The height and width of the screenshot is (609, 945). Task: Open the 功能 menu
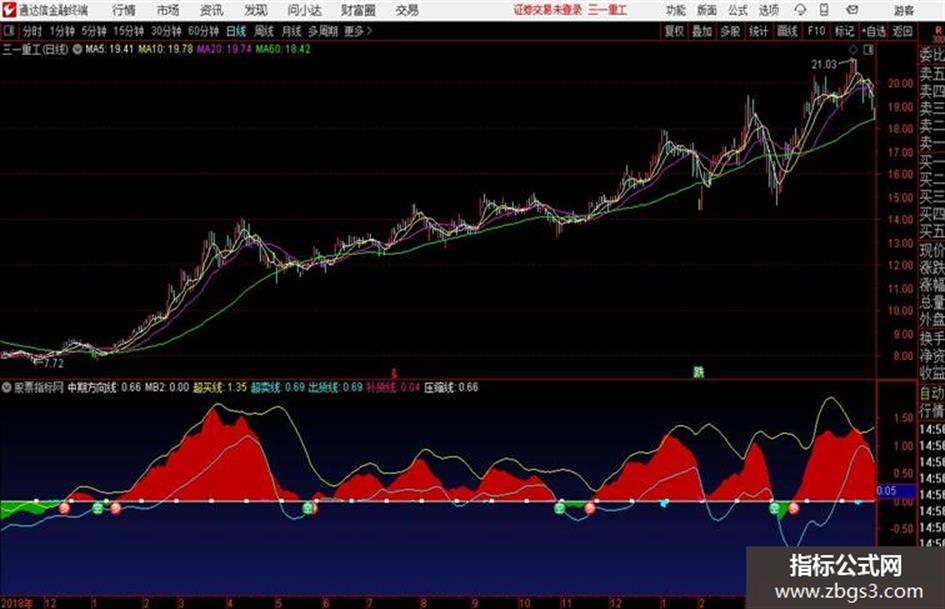676,10
